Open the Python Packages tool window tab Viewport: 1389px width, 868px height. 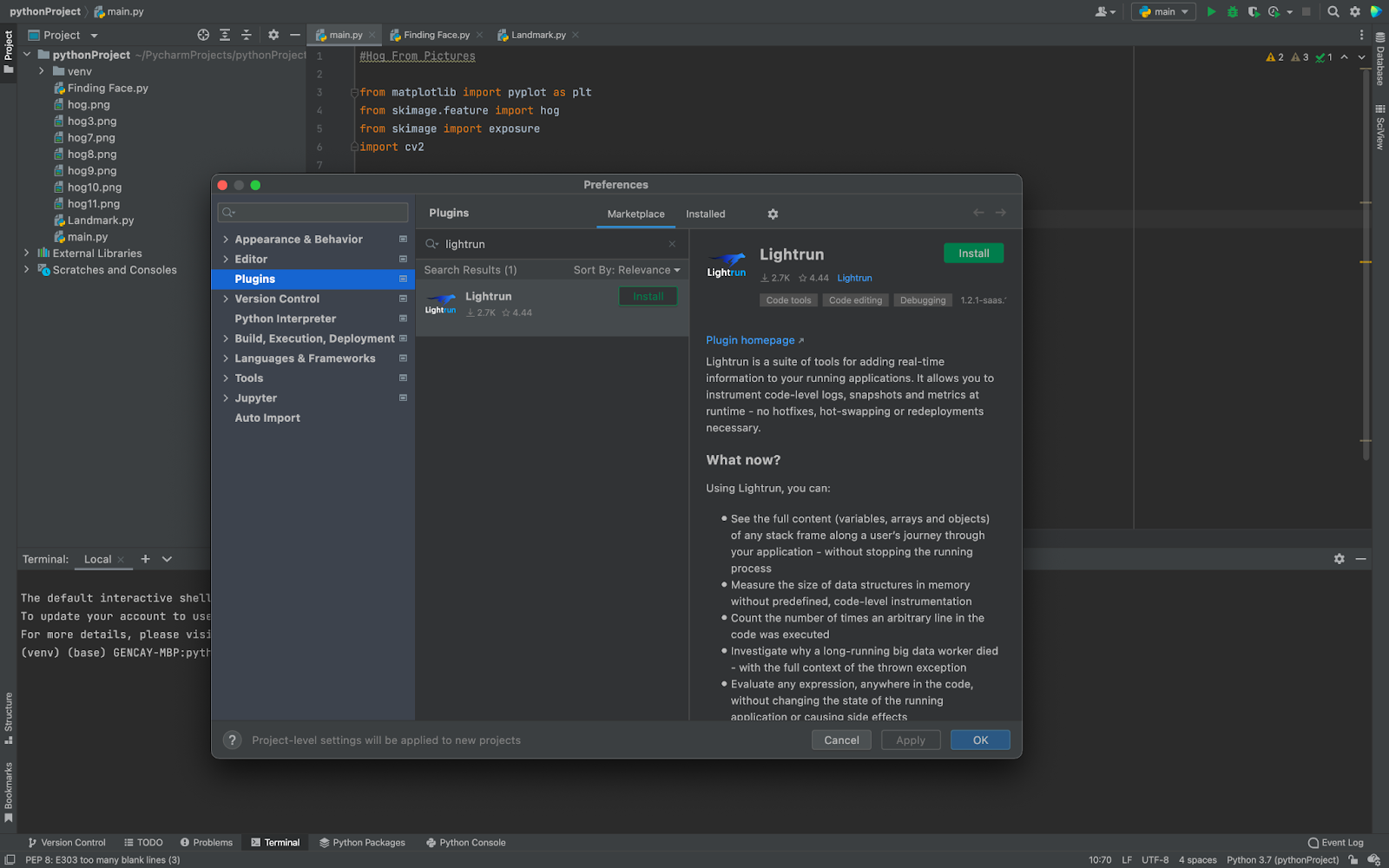[x=362, y=842]
